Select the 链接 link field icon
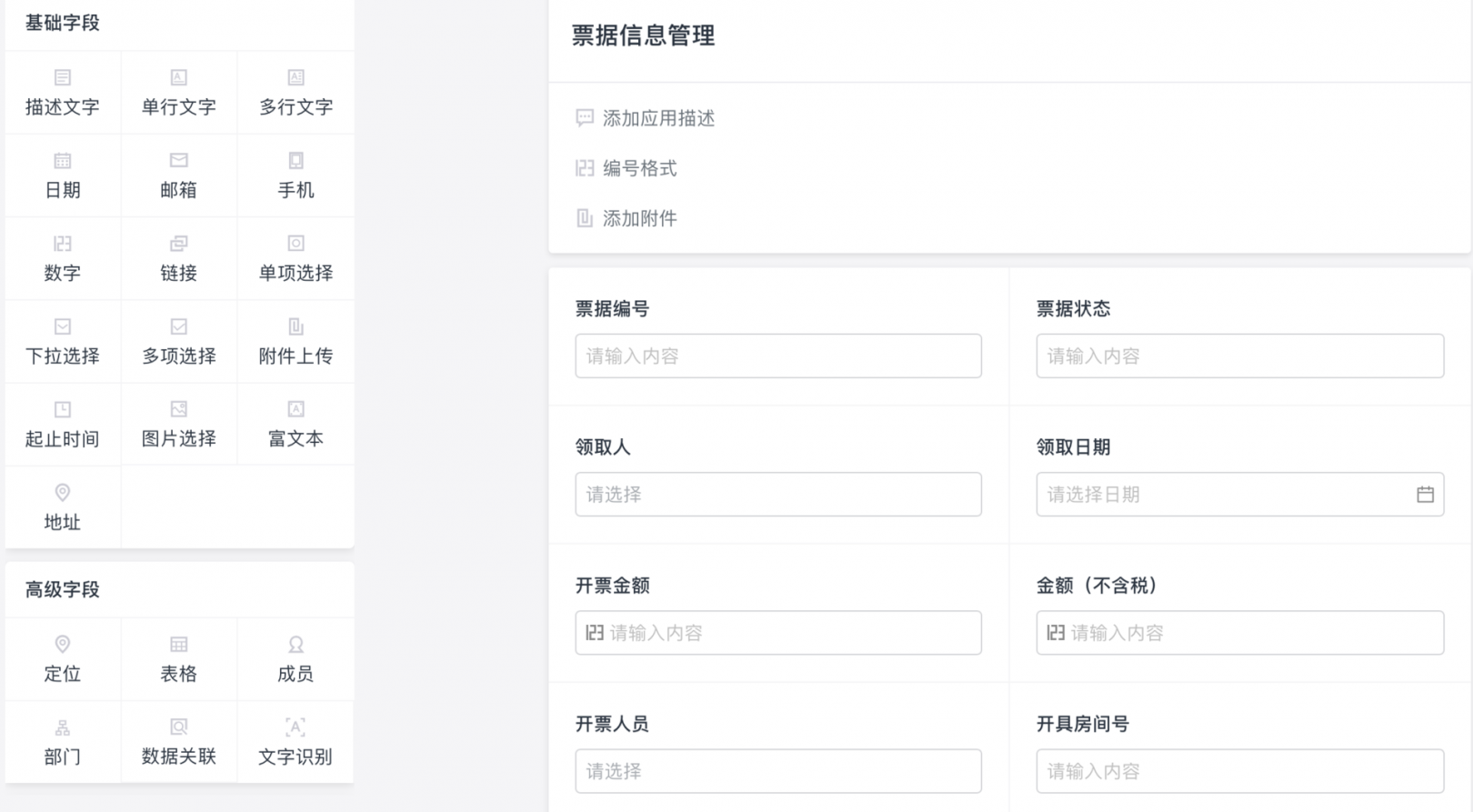1473x812 pixels. (179, 244)
